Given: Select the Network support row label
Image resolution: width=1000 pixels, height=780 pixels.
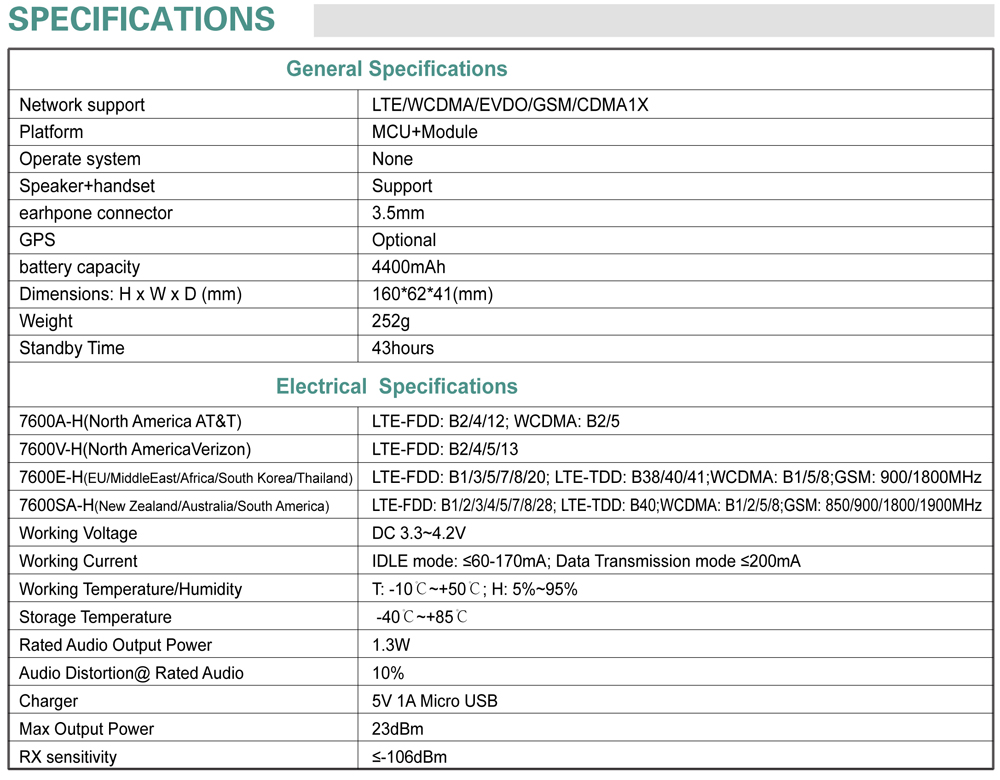Looking at the screenshot, I should (x=82, y=105).
